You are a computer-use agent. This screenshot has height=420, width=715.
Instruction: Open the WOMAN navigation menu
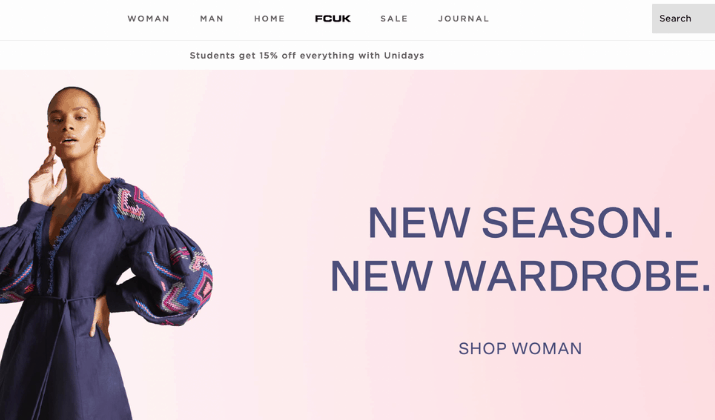[148, 19]
